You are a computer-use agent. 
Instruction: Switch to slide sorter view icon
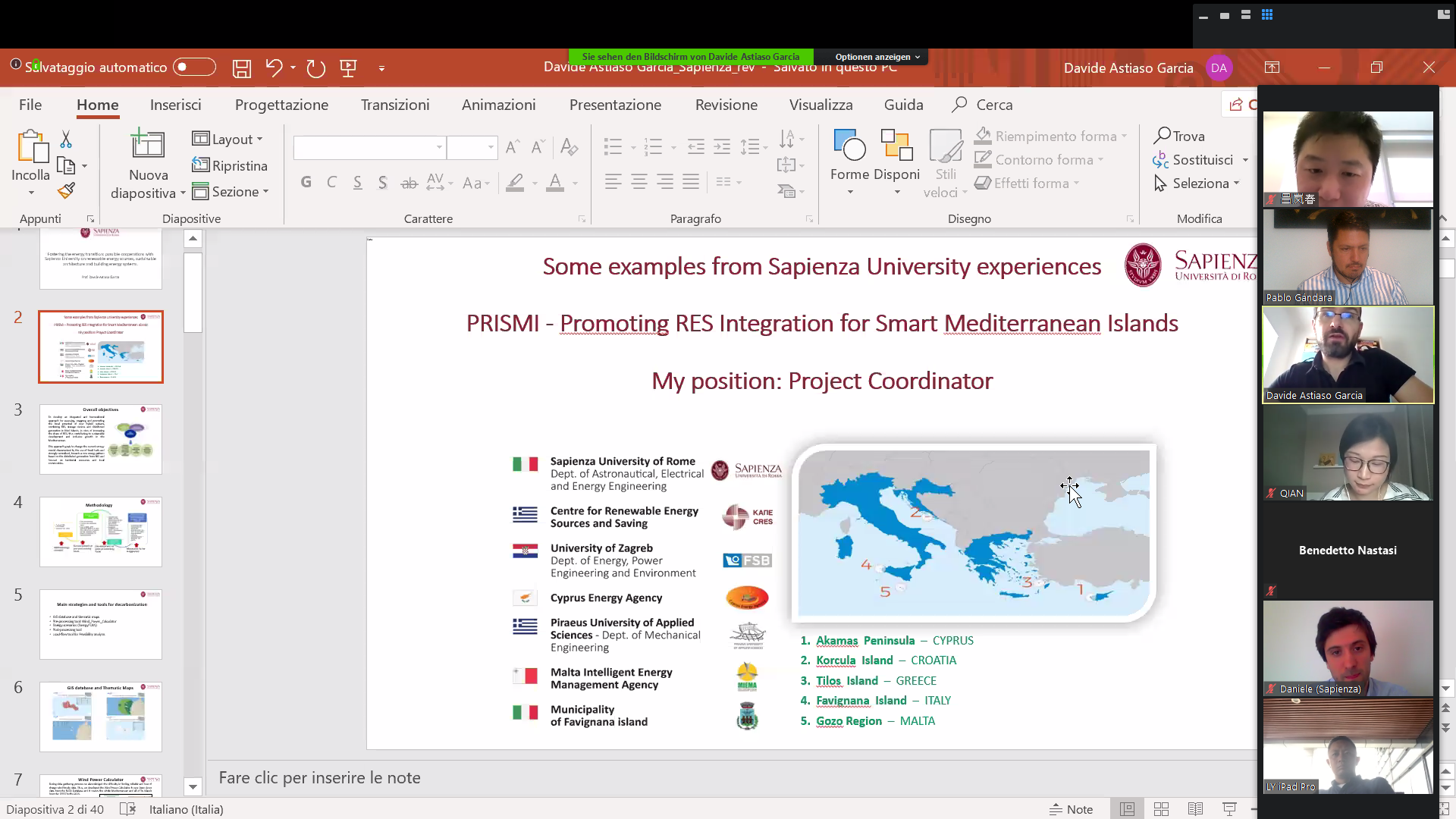1161,809
